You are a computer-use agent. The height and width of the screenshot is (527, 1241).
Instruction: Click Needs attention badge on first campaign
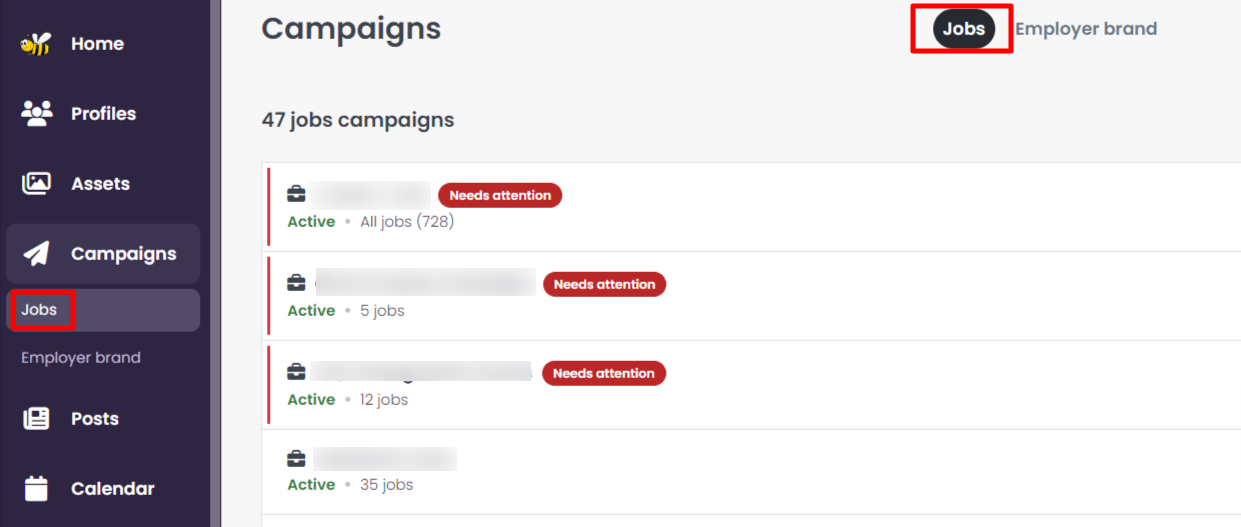[x=500, y=195]
